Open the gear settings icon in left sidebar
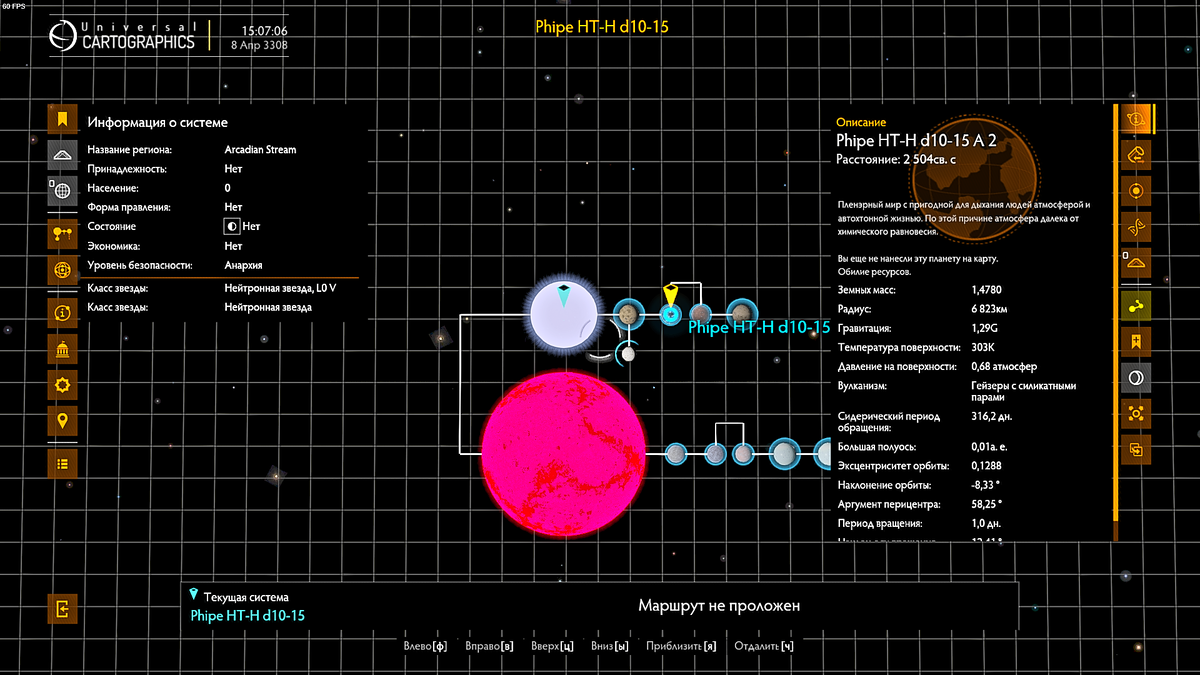This screenshot has width=1200, height=675. pyautogui.click(x=62, y=385)
